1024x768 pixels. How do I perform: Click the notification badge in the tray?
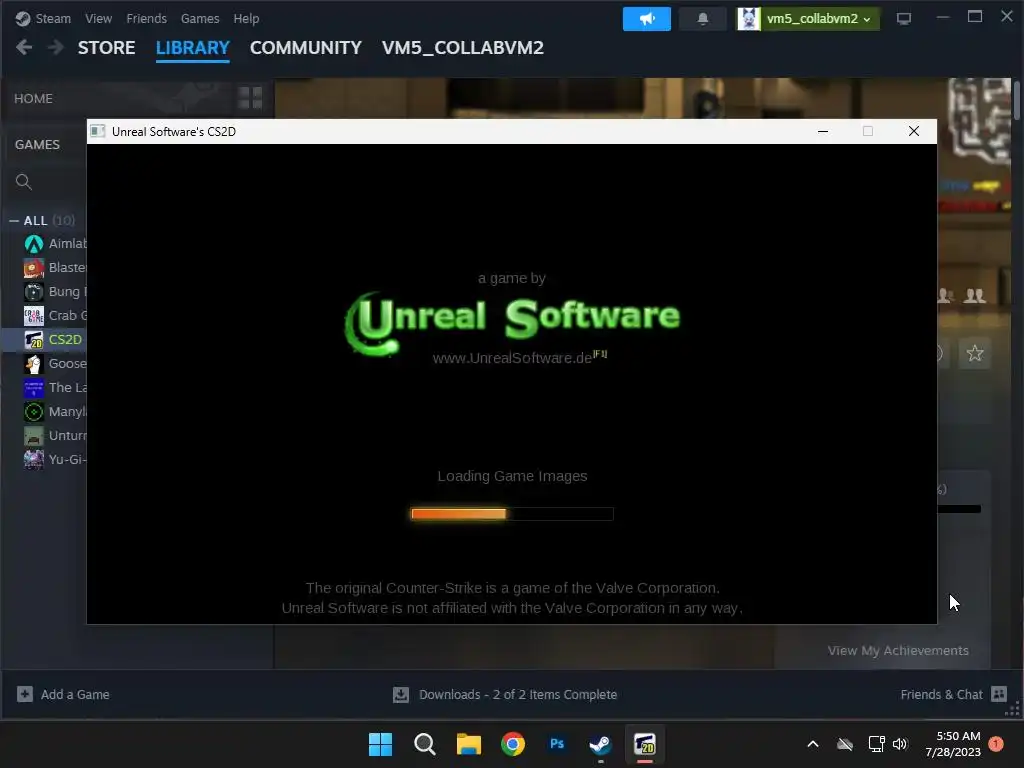click(x=996, y=744)
